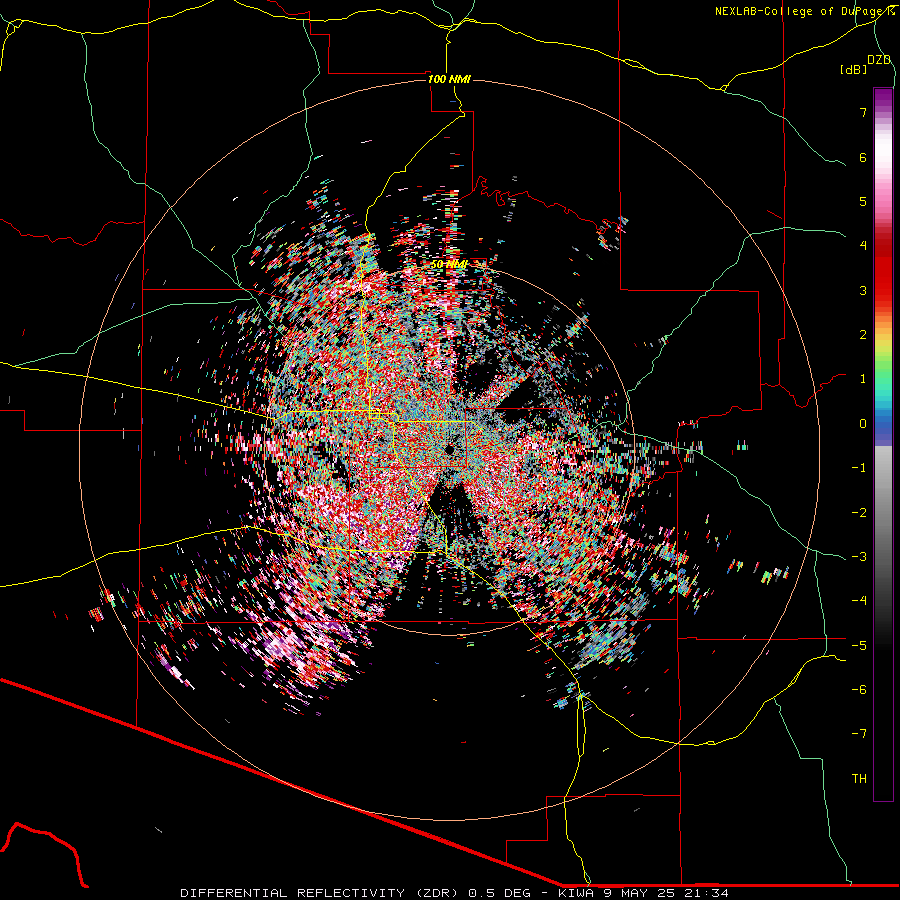
Task: Click the ZDR color scale bar
Action: click(x=883, y=444)
